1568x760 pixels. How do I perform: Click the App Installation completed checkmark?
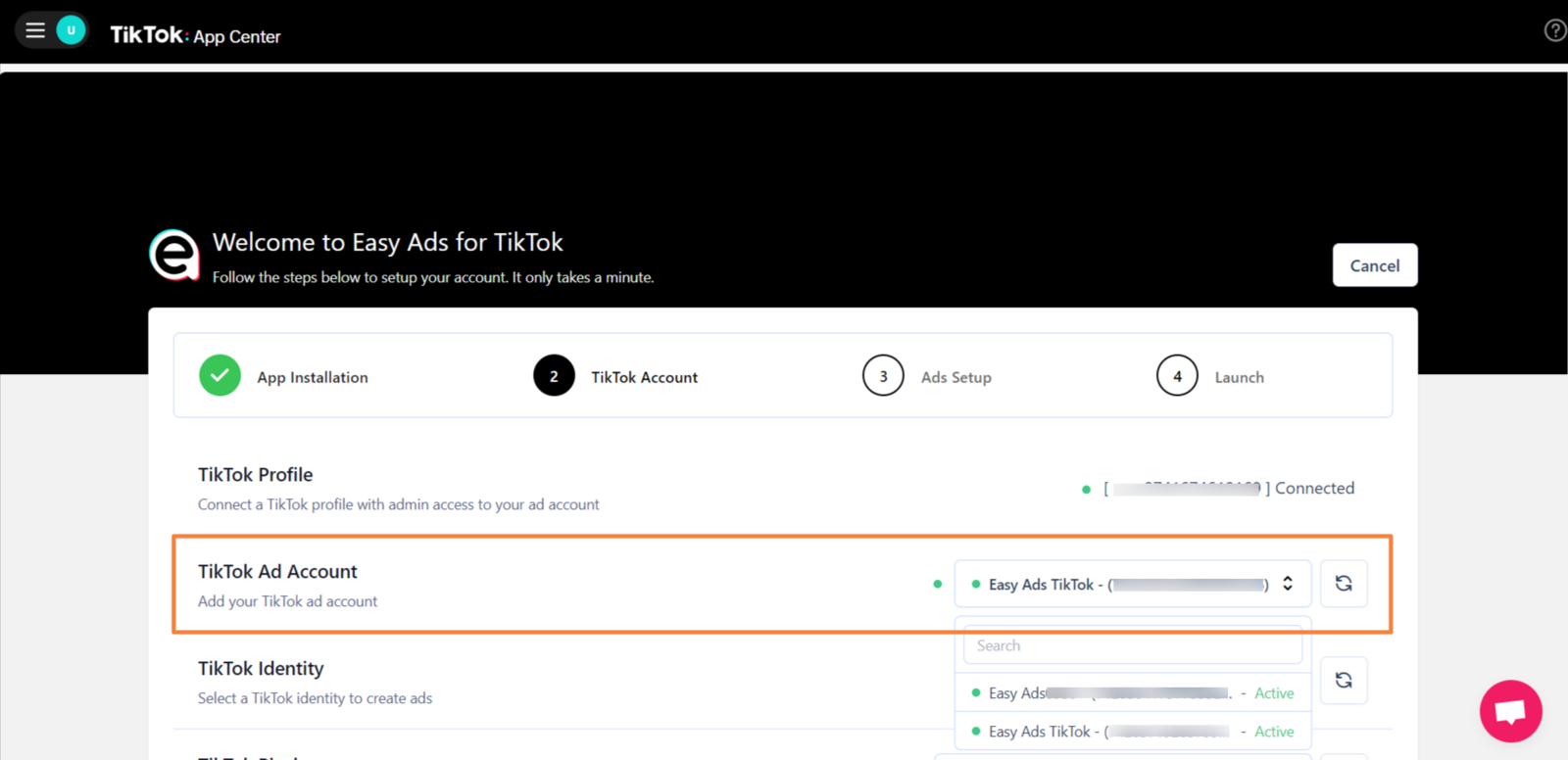click(220, 376)
